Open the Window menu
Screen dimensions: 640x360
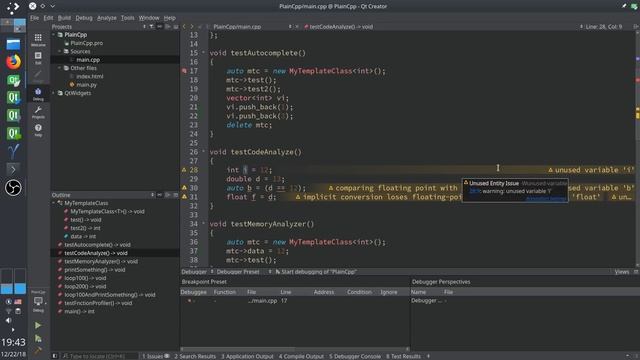coord(149,18)
